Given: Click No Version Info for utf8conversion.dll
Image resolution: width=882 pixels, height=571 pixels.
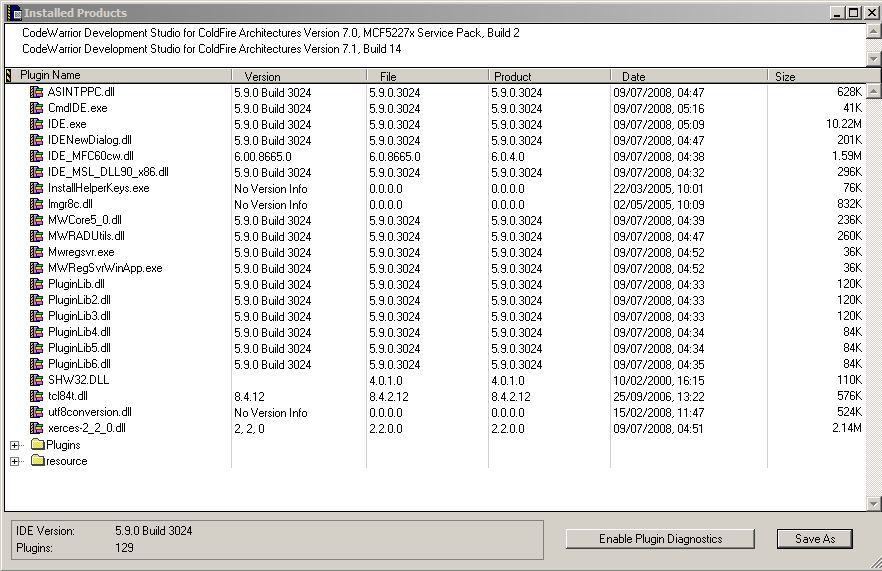Looking at the screenshot, I should tap(271, 413).
